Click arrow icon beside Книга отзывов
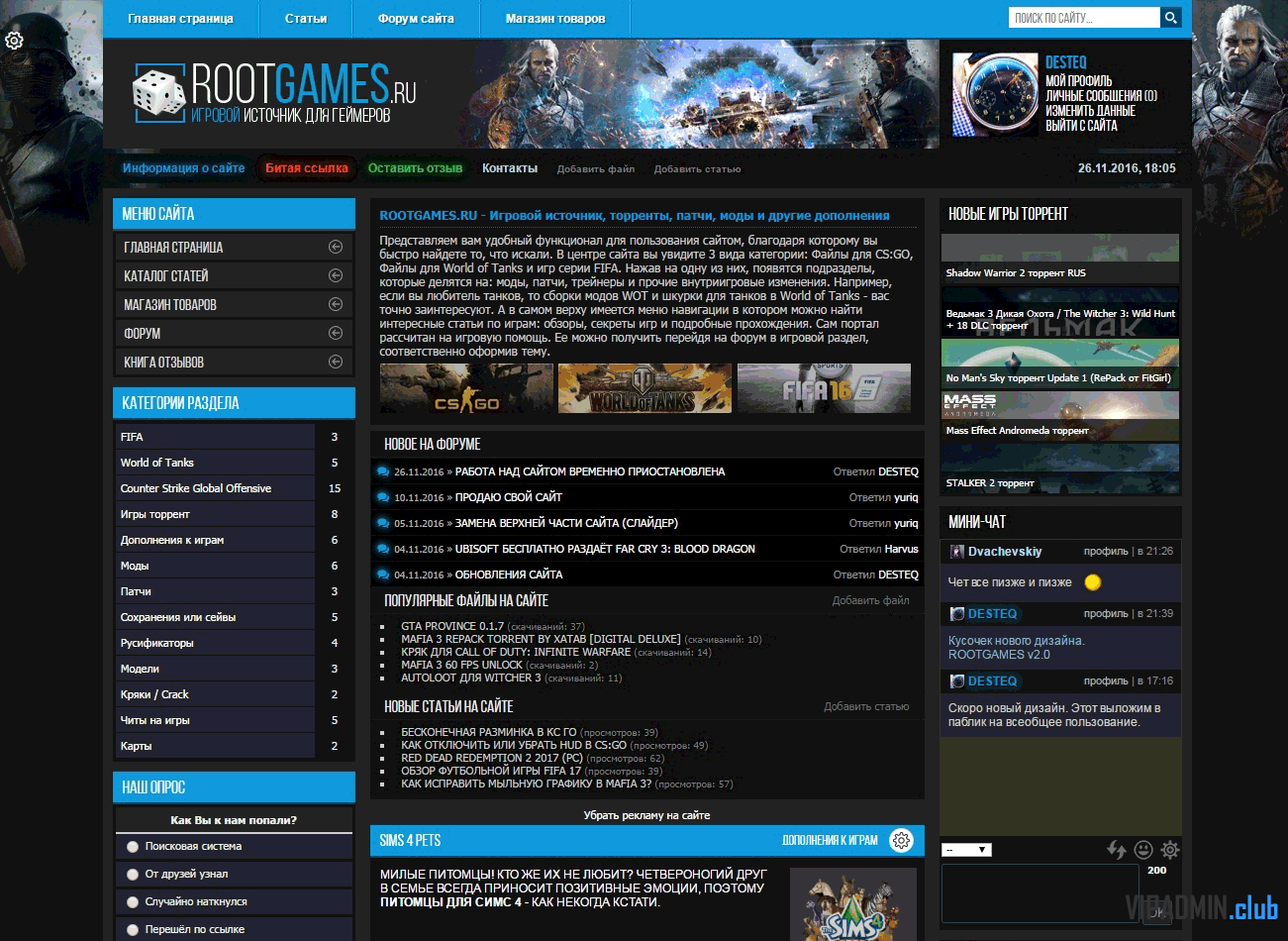 coord(336,362)
